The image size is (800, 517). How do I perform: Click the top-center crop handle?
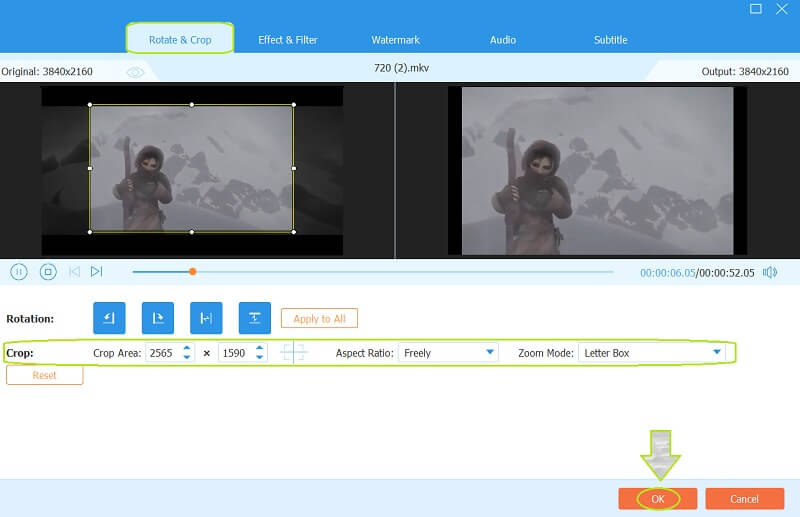pyautogui.click(x=192, y=105)
